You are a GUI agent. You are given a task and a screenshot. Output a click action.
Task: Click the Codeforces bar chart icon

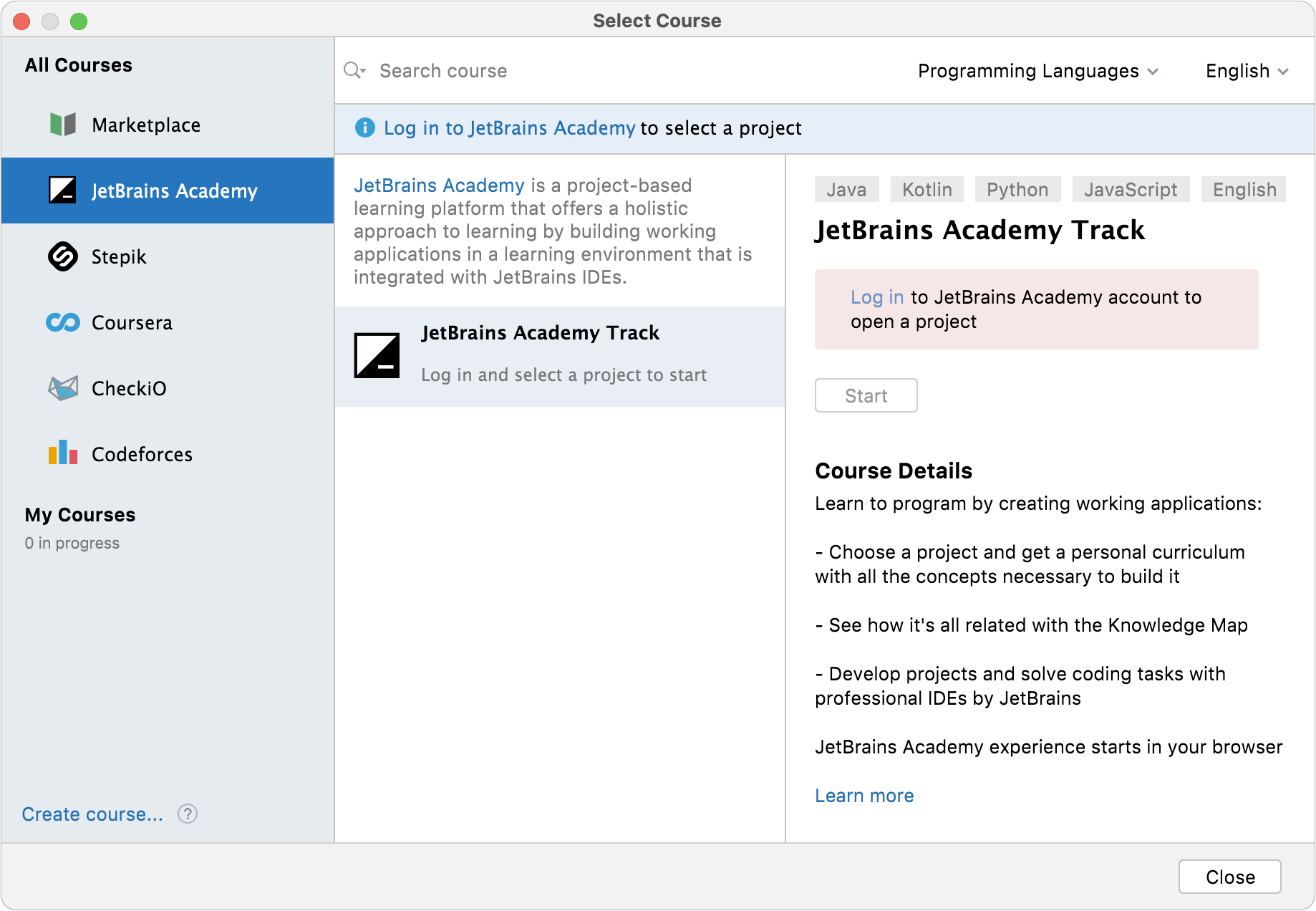pos(63,453)
